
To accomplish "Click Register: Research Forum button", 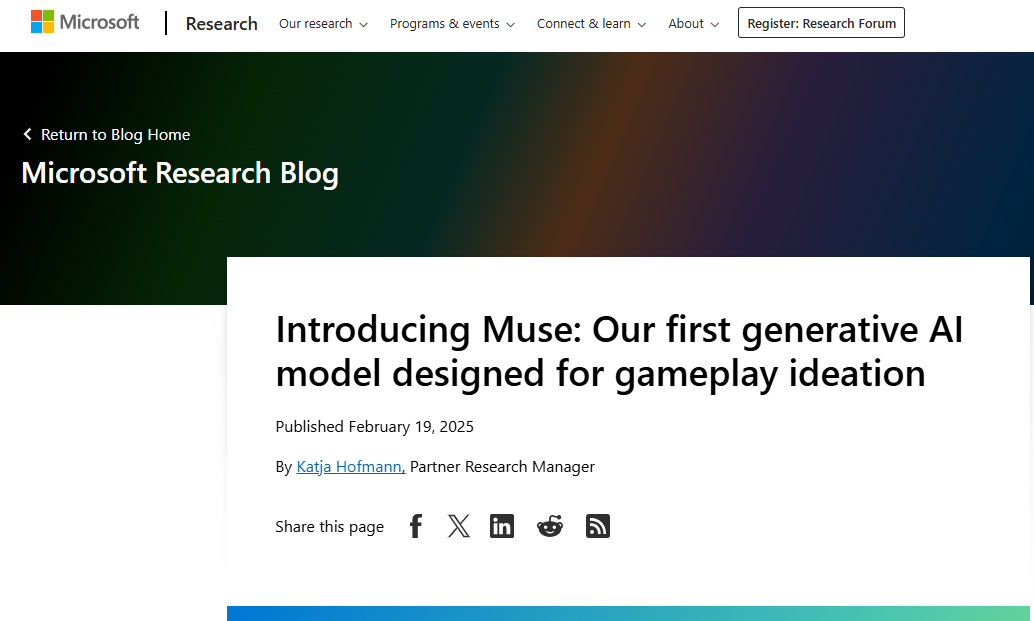I will [821, 22].
